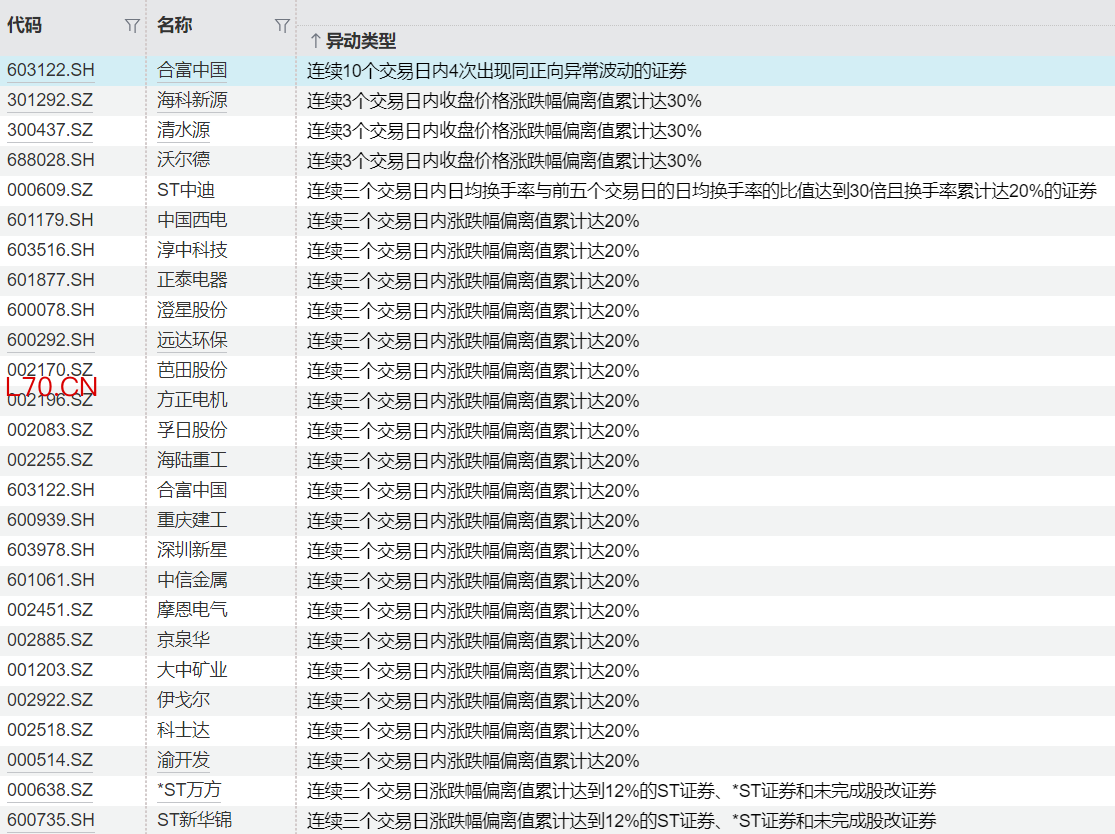Viewport: 1115px width, 834px height.
Task: Click the 代码 column header label
Action: (x=25, y=26)
